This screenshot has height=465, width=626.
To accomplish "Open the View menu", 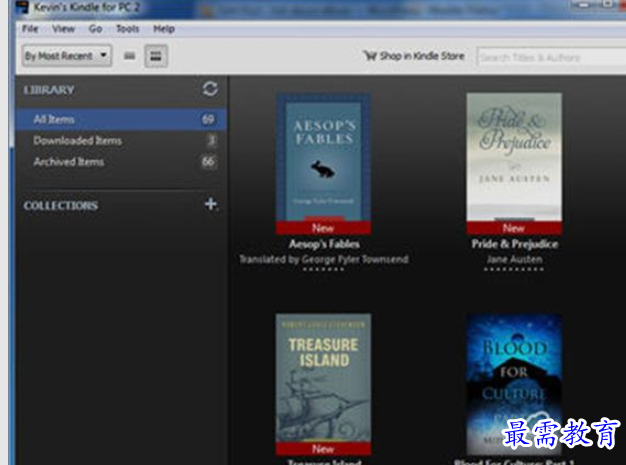I will coord(63,29).
